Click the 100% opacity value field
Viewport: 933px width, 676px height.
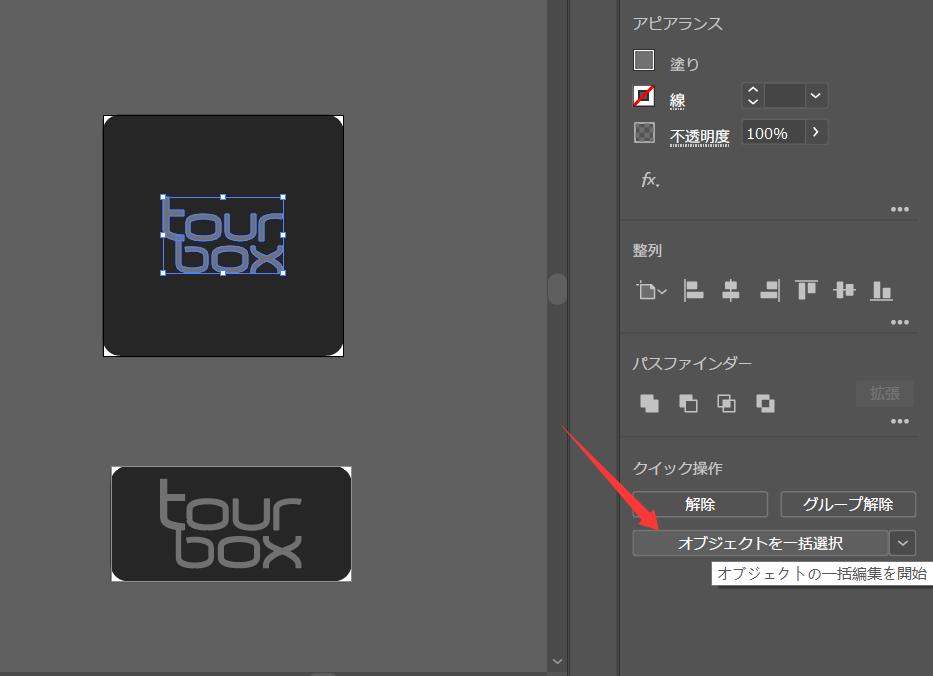(774, 133)
